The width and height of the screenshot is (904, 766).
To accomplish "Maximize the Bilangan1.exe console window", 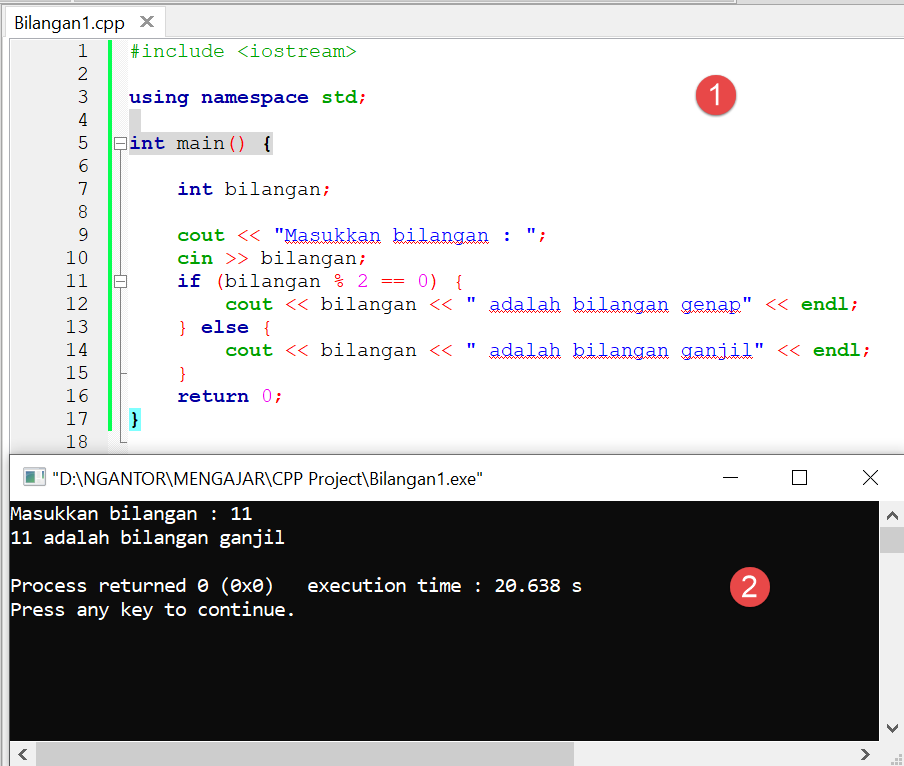I will point(799,477).
